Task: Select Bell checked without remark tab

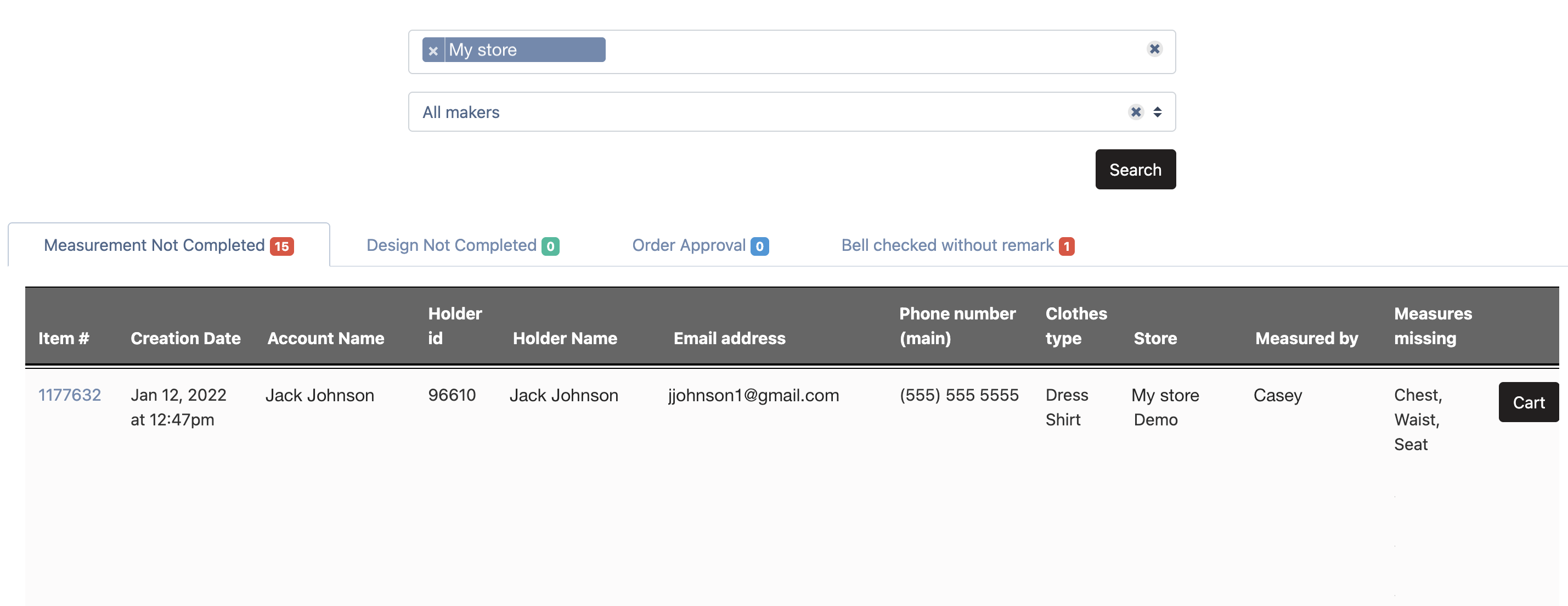Action: pyautogui.click(x=946, y=245)
